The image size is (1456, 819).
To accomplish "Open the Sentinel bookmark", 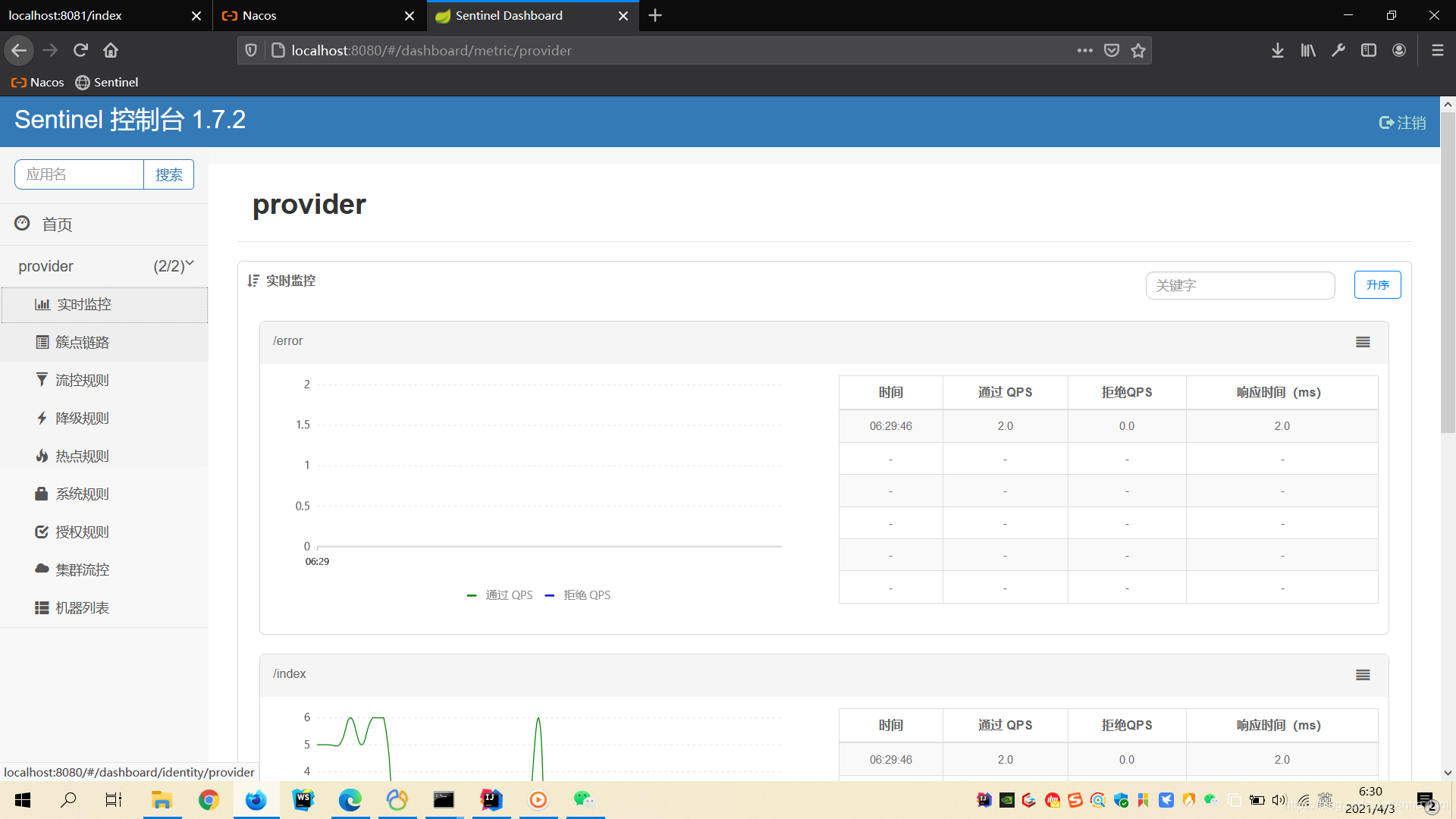I will [x=107, y=82].
